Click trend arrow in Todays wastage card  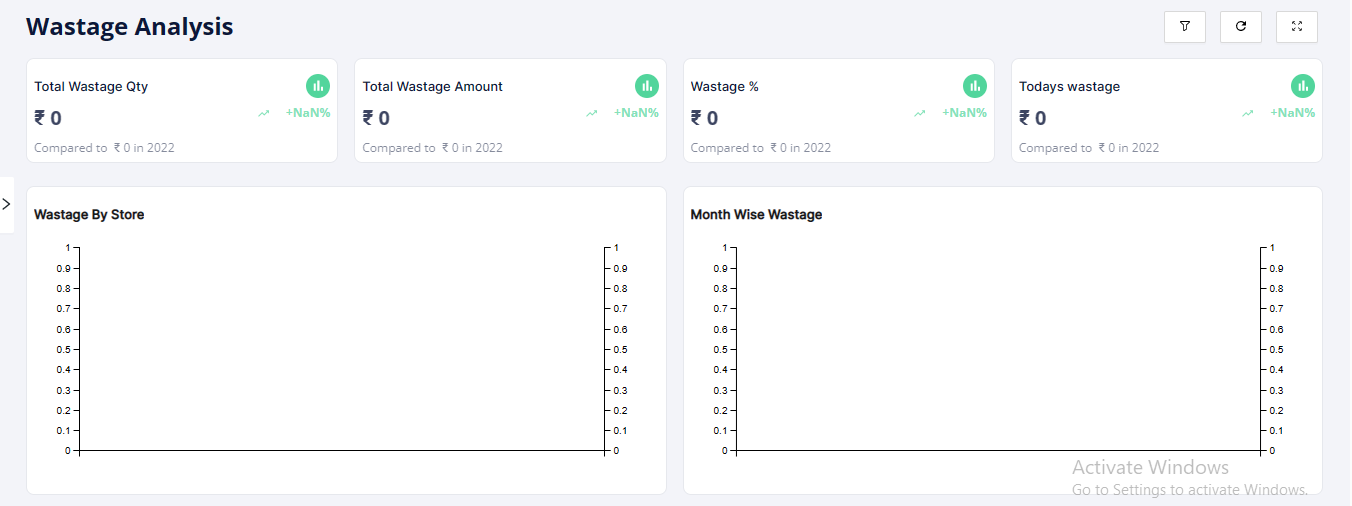coord(1248,114)
